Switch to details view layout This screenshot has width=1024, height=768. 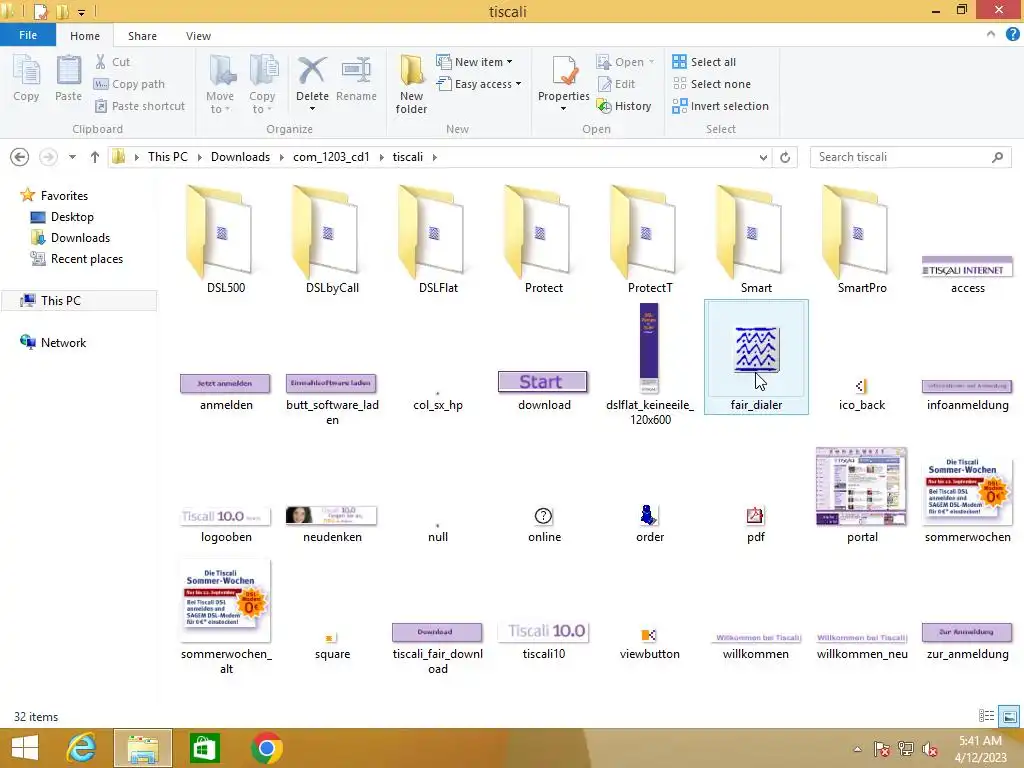click(x=986, y=716)
